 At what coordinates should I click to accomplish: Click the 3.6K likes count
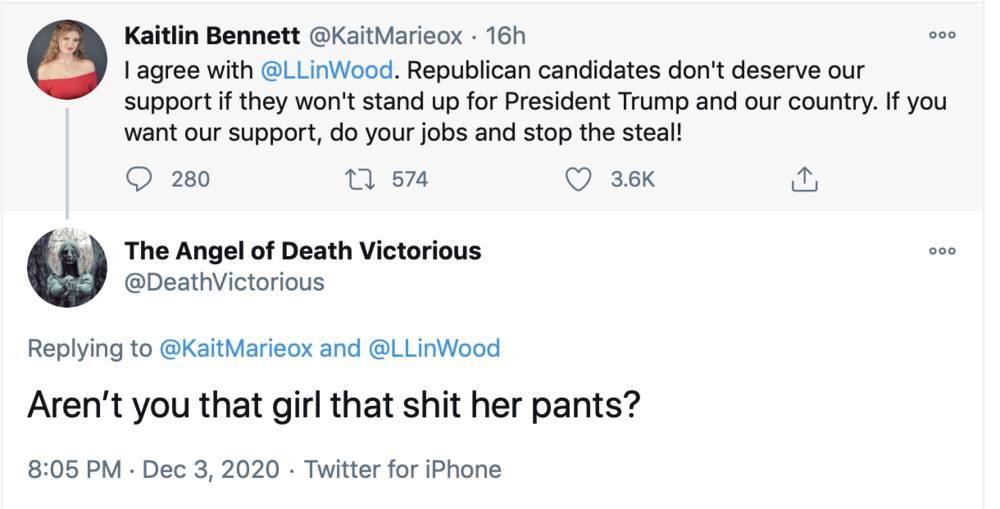(x=632, y=179)
